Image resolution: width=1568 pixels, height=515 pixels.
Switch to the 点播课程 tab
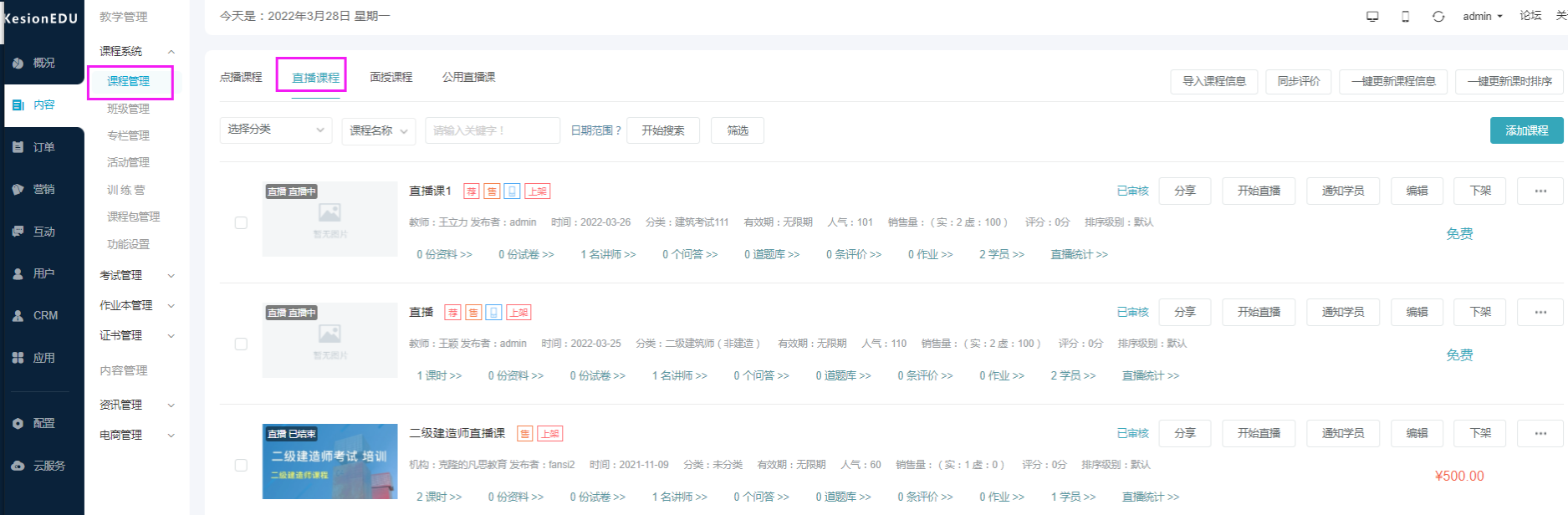point(241,77)
